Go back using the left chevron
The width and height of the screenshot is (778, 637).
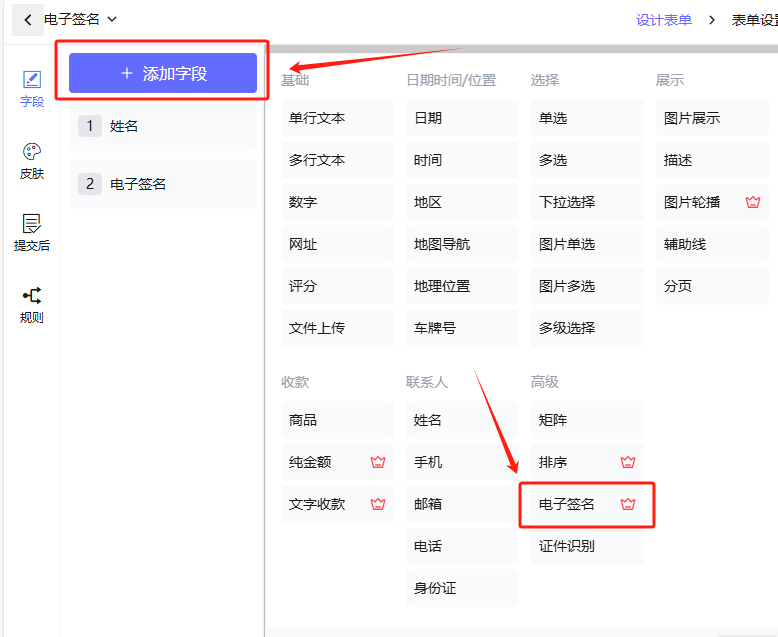click(28, 20)
